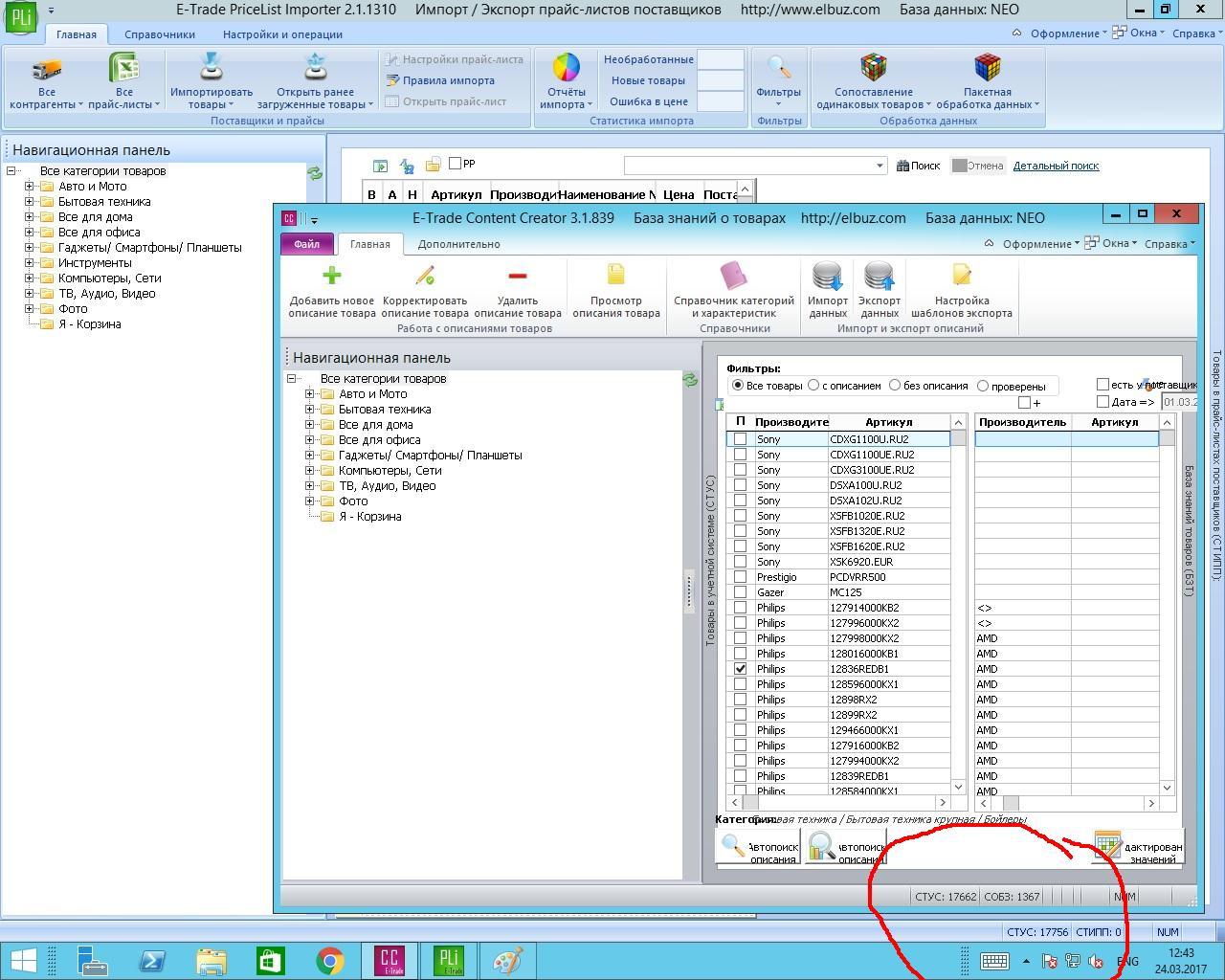Switch to Главная tab in PriceList Importer
1225x980 pixels.
coord(76,34)
